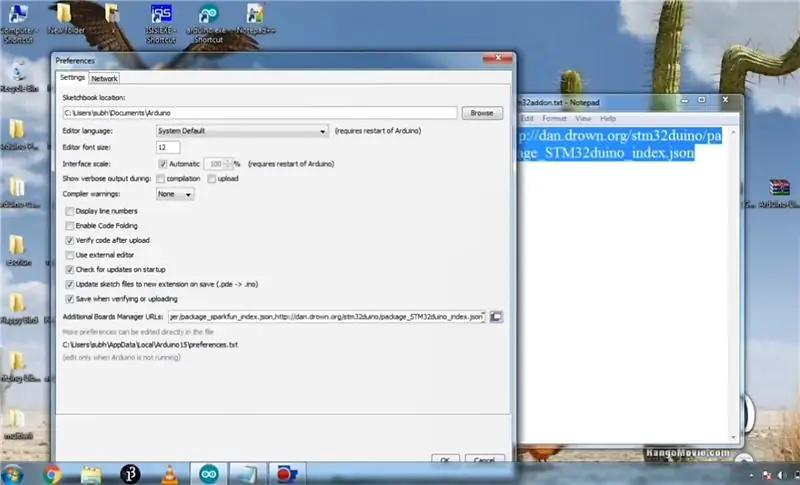This screenshot has width=800, height=485.
Task: Launch the arduino.exe shortcut desktop icon
Action: [x=208, y=23]
